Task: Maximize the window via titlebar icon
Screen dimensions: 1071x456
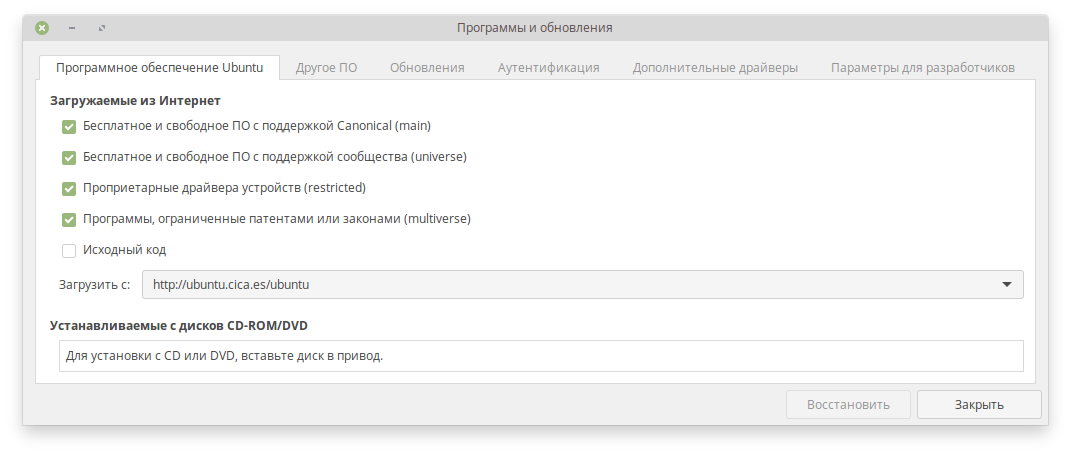Action: 102,28
